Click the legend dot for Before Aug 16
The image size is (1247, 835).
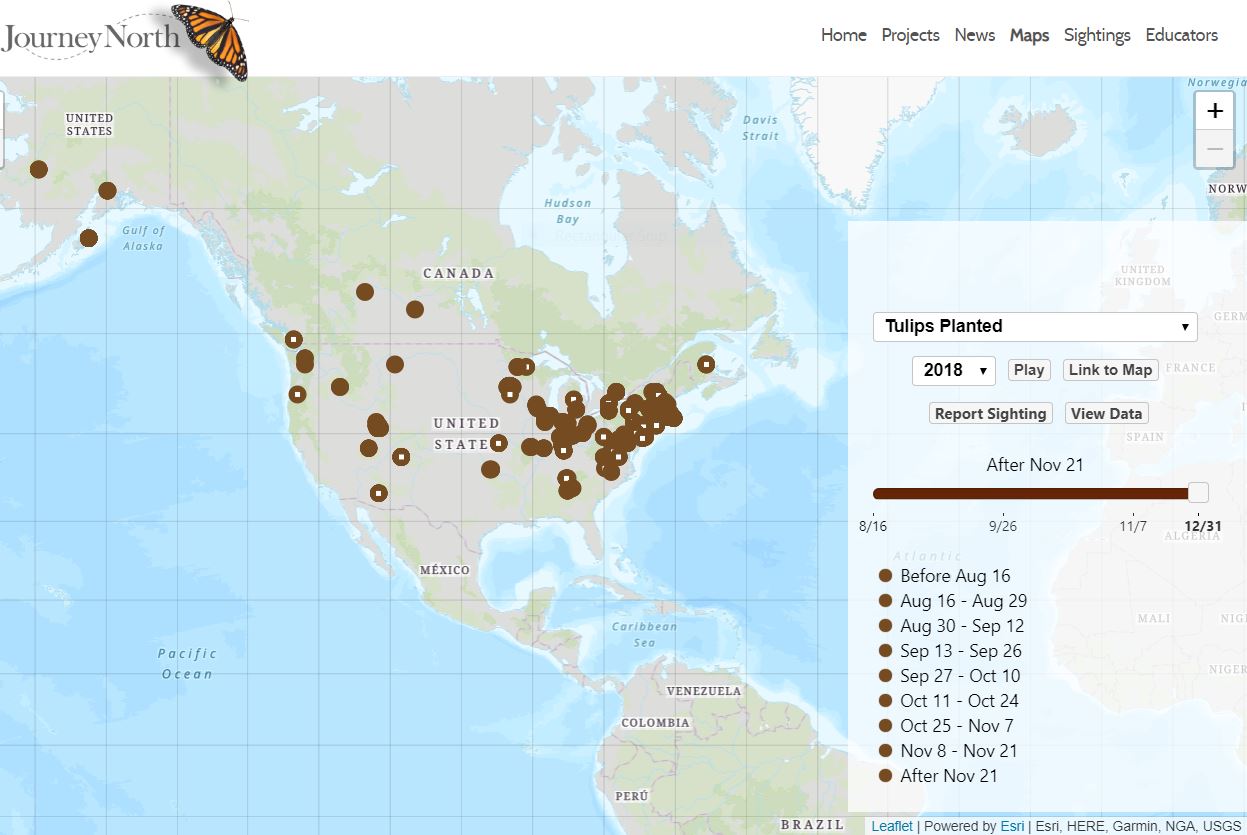coord(884,575)
